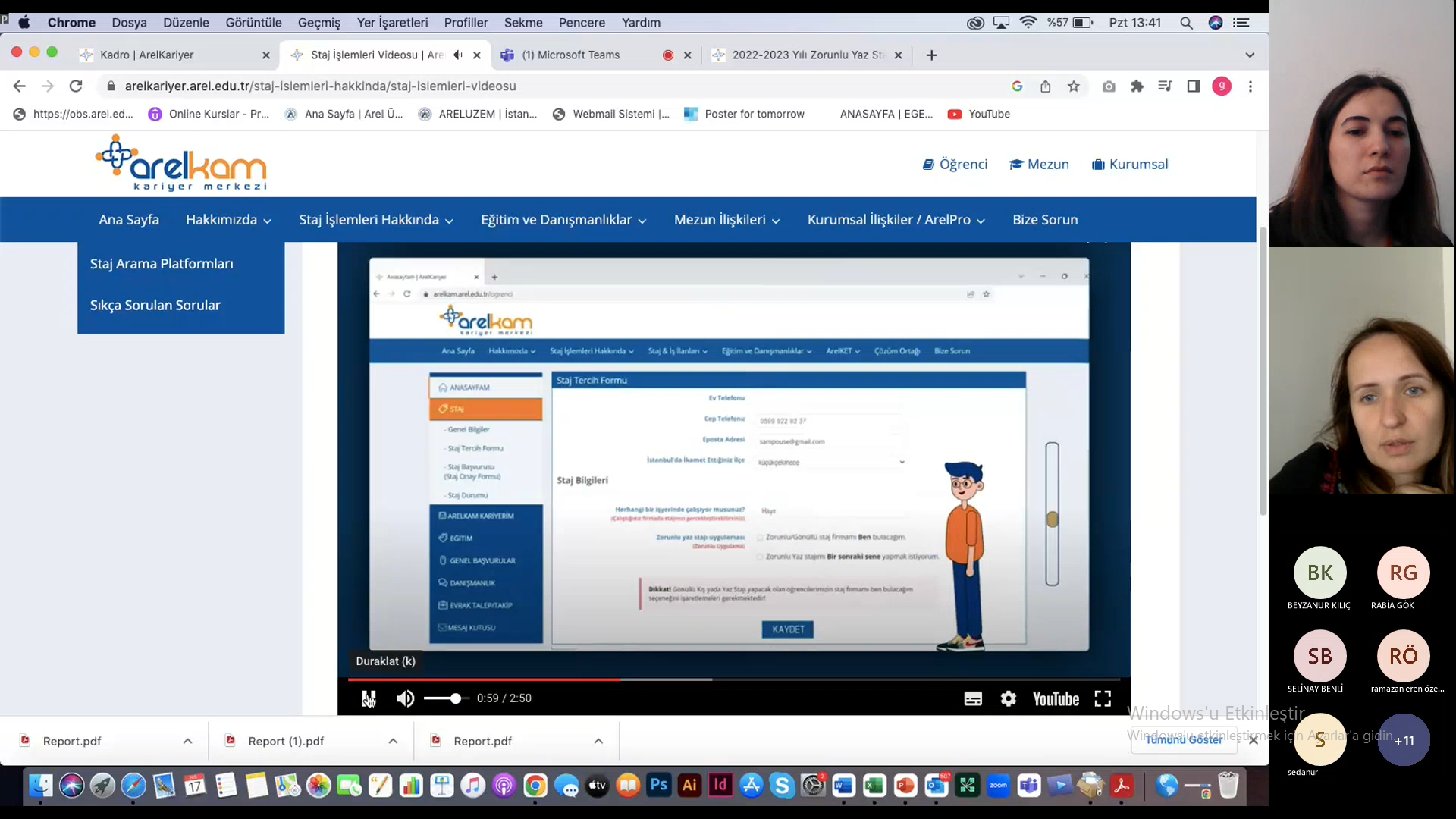Open the video settings gear
The image size is (1456, 819).
(x=1009, y=698)
